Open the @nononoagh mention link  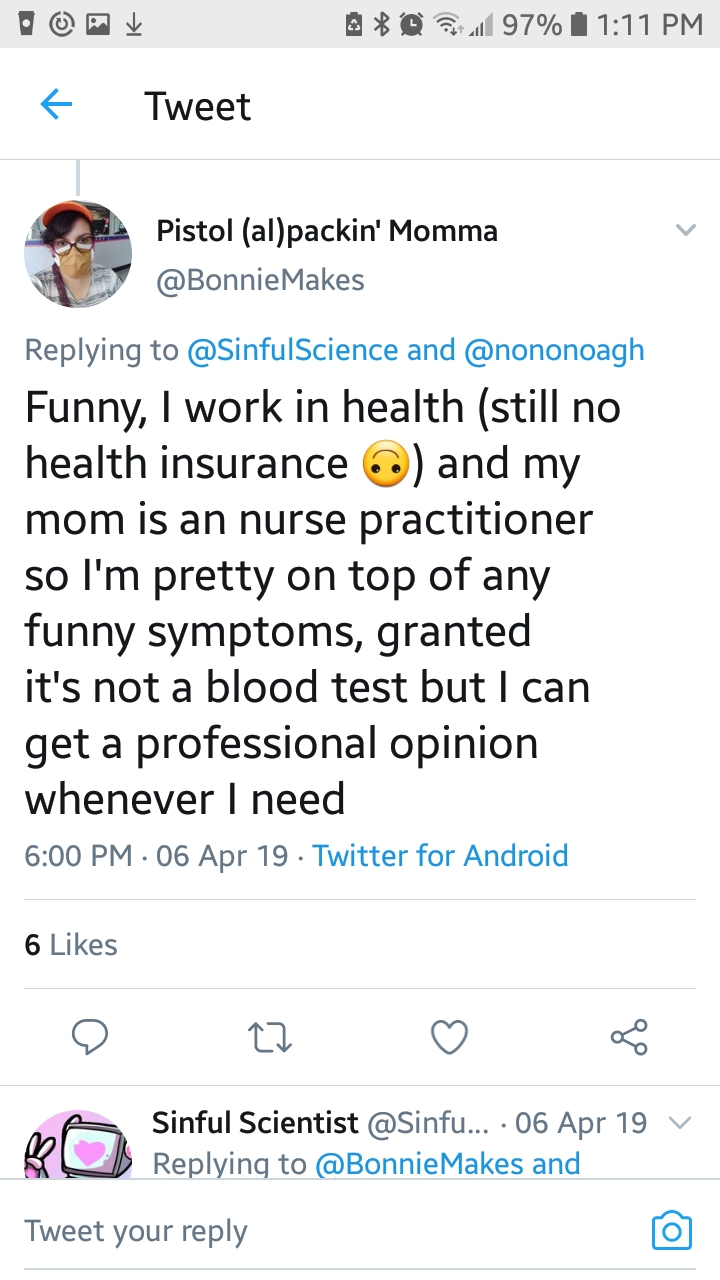click(x=554, y=350)
